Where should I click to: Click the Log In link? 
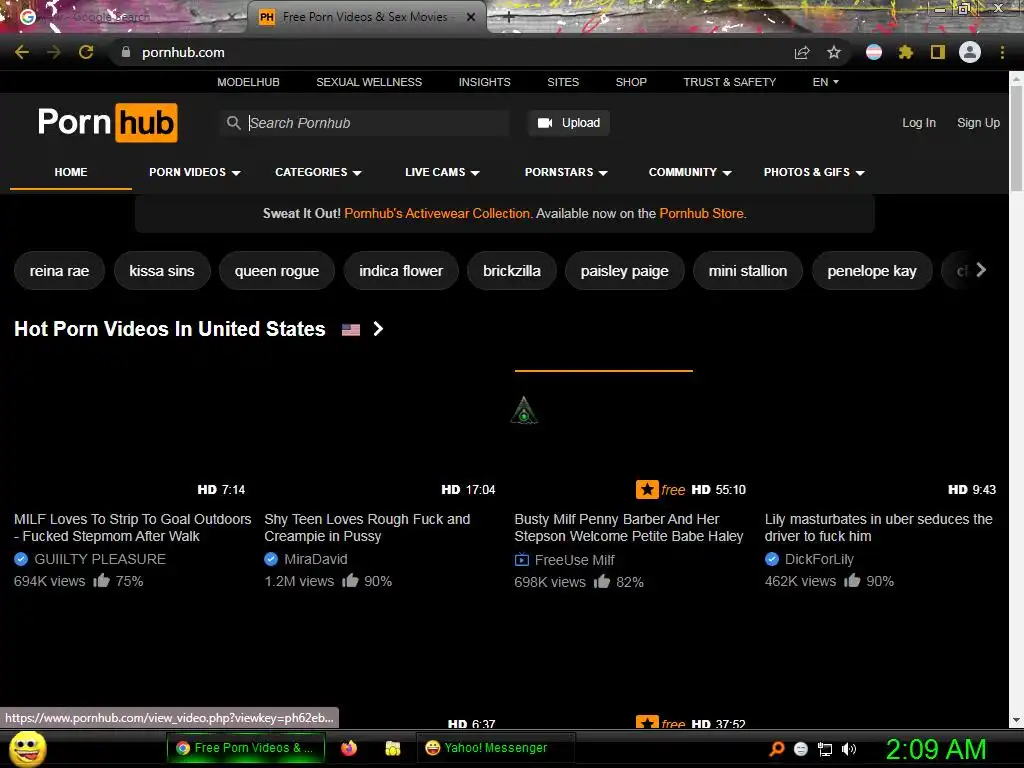919,123
